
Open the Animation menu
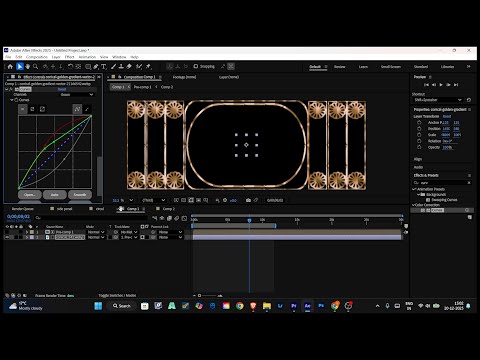point(87,57)
